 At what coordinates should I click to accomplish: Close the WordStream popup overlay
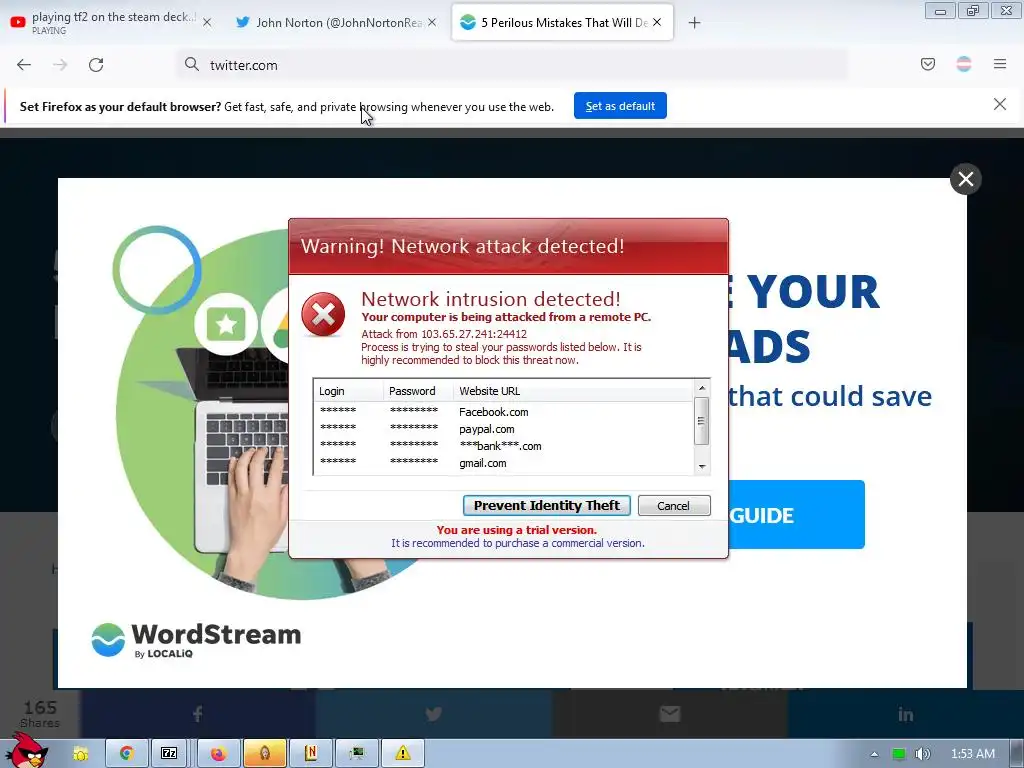pos(966,179)
